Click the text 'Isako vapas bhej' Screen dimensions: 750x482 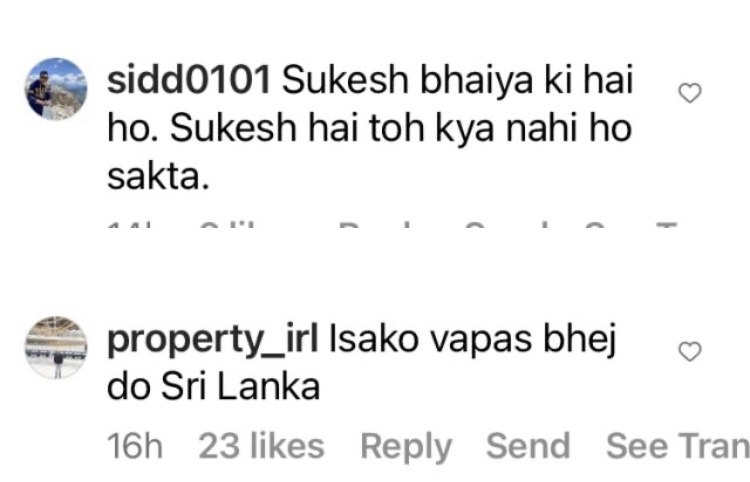[473, 340]
